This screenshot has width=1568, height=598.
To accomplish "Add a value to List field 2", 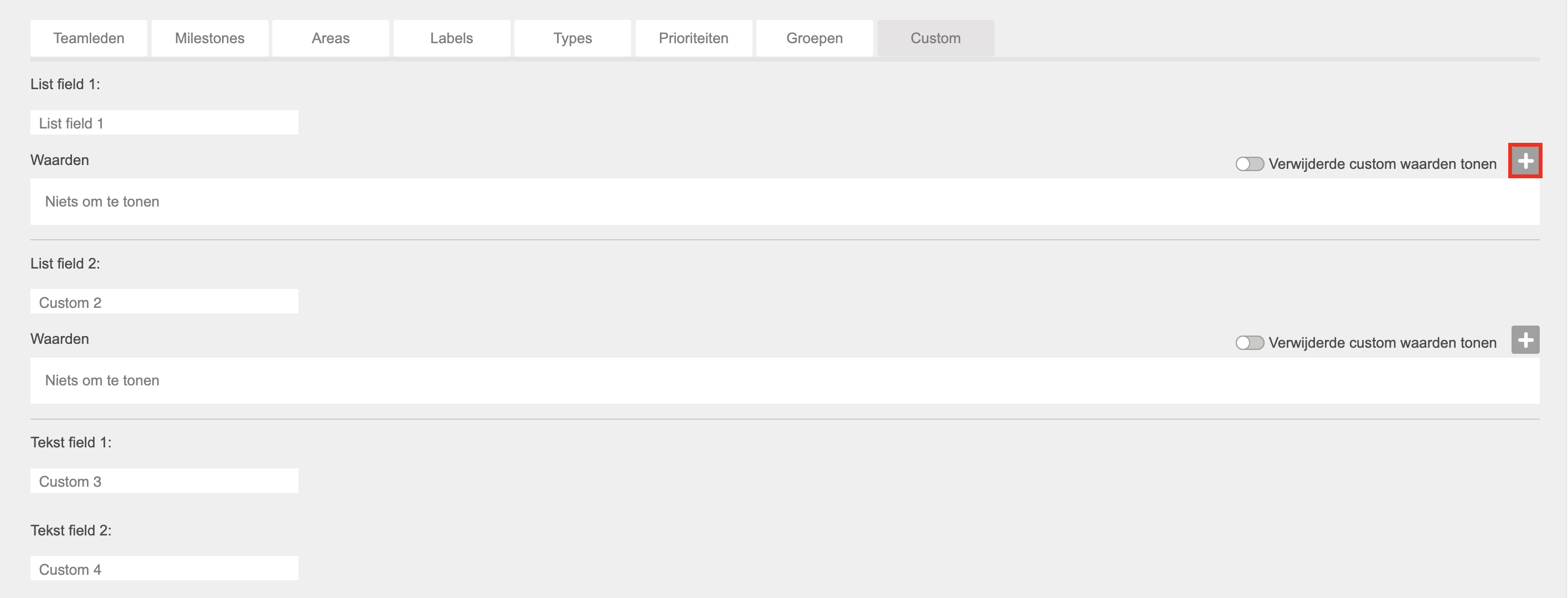I will (1525, 340).
